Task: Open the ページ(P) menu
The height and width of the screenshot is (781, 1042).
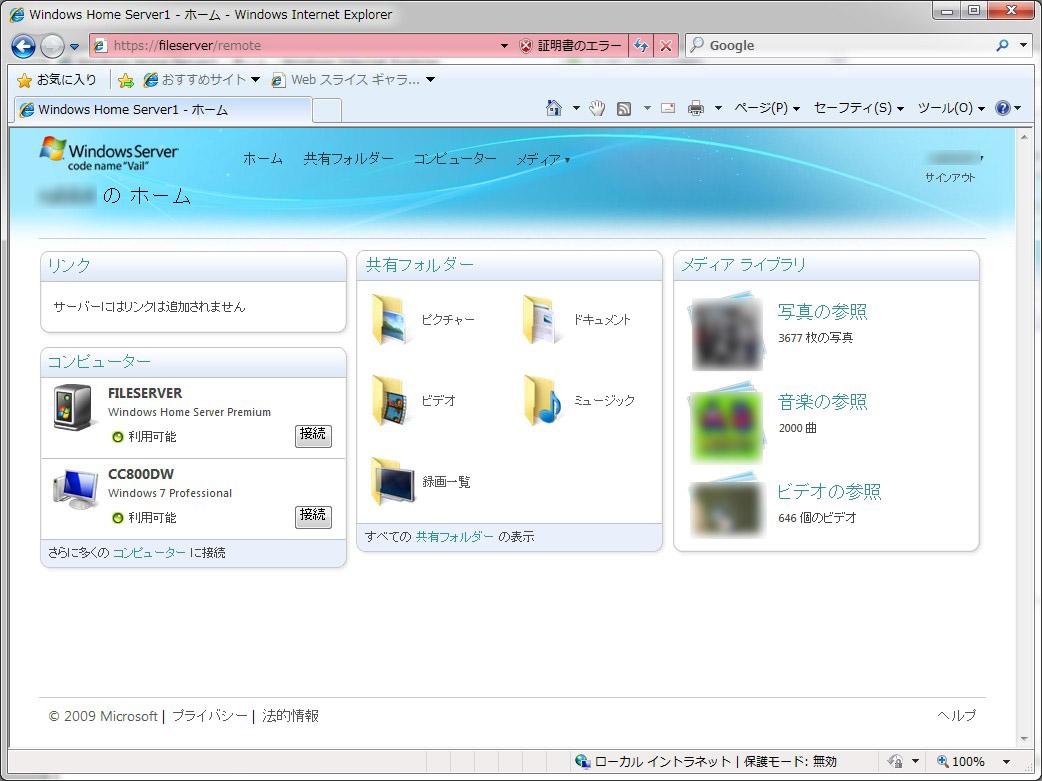Action: (x=766, y=108)
